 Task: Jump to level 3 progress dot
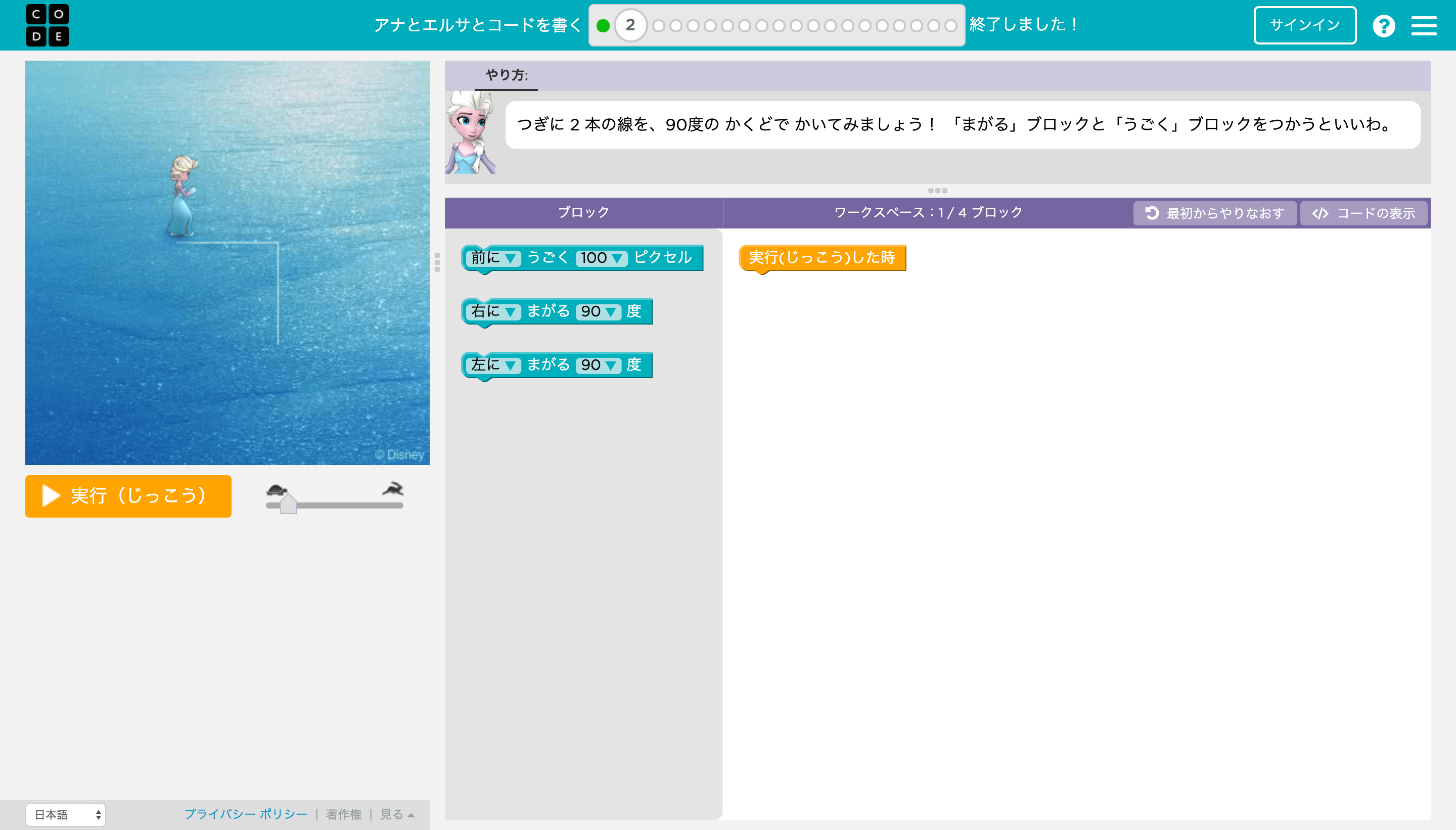click(x=658, y=26)
